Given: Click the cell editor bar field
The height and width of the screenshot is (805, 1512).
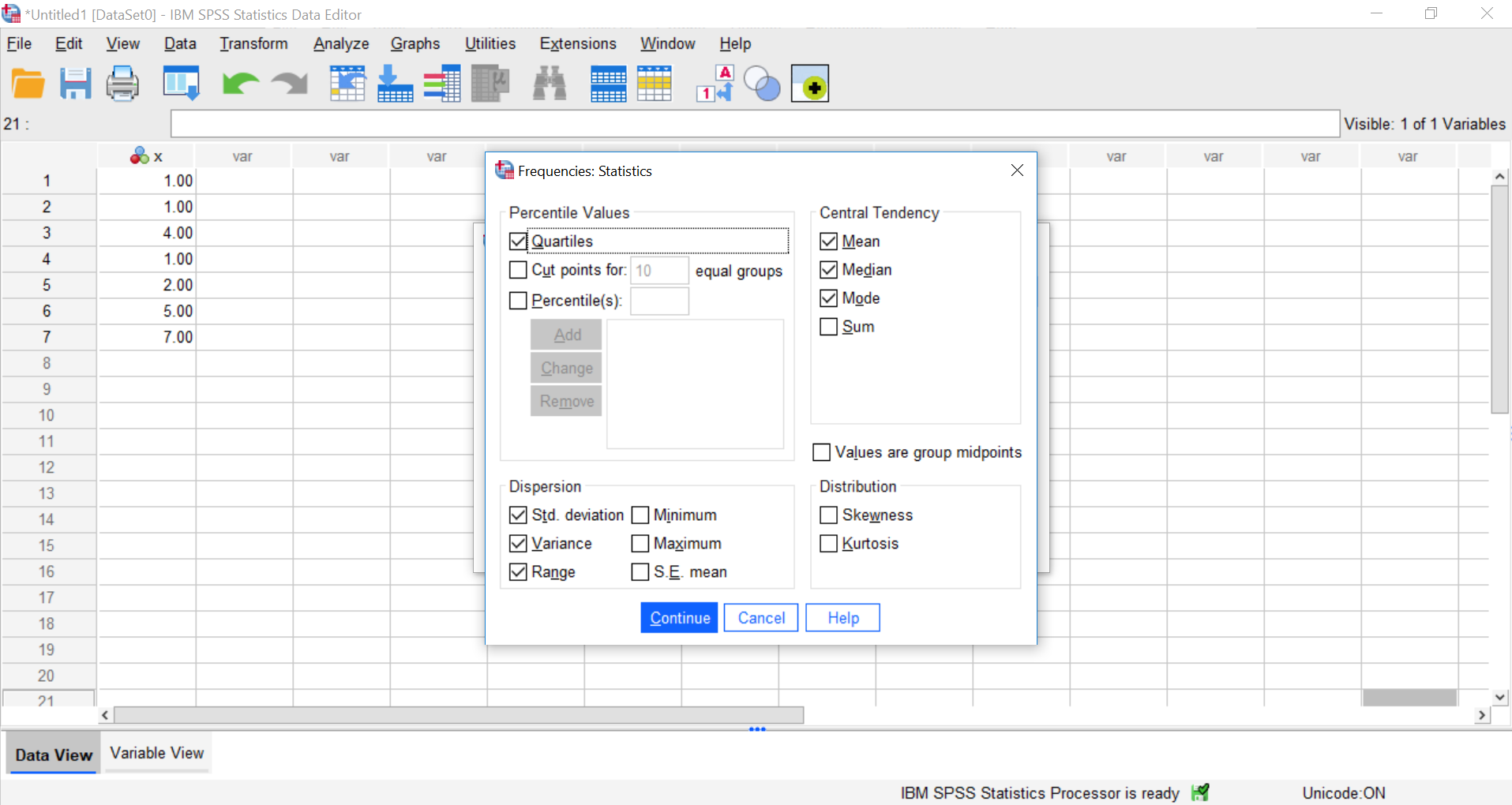Looking at the screenshot, I should click(x=756, y=124).
